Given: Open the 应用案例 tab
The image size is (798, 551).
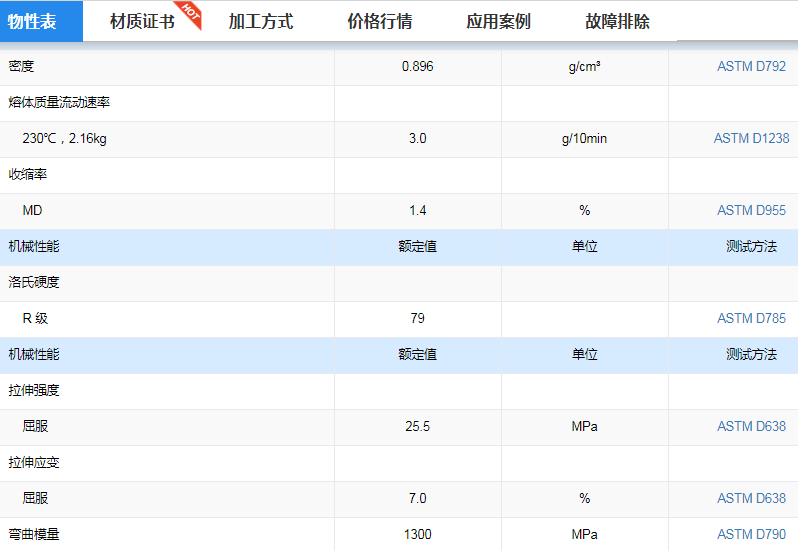Looking at the screenshot, I should tap(498, 21).
